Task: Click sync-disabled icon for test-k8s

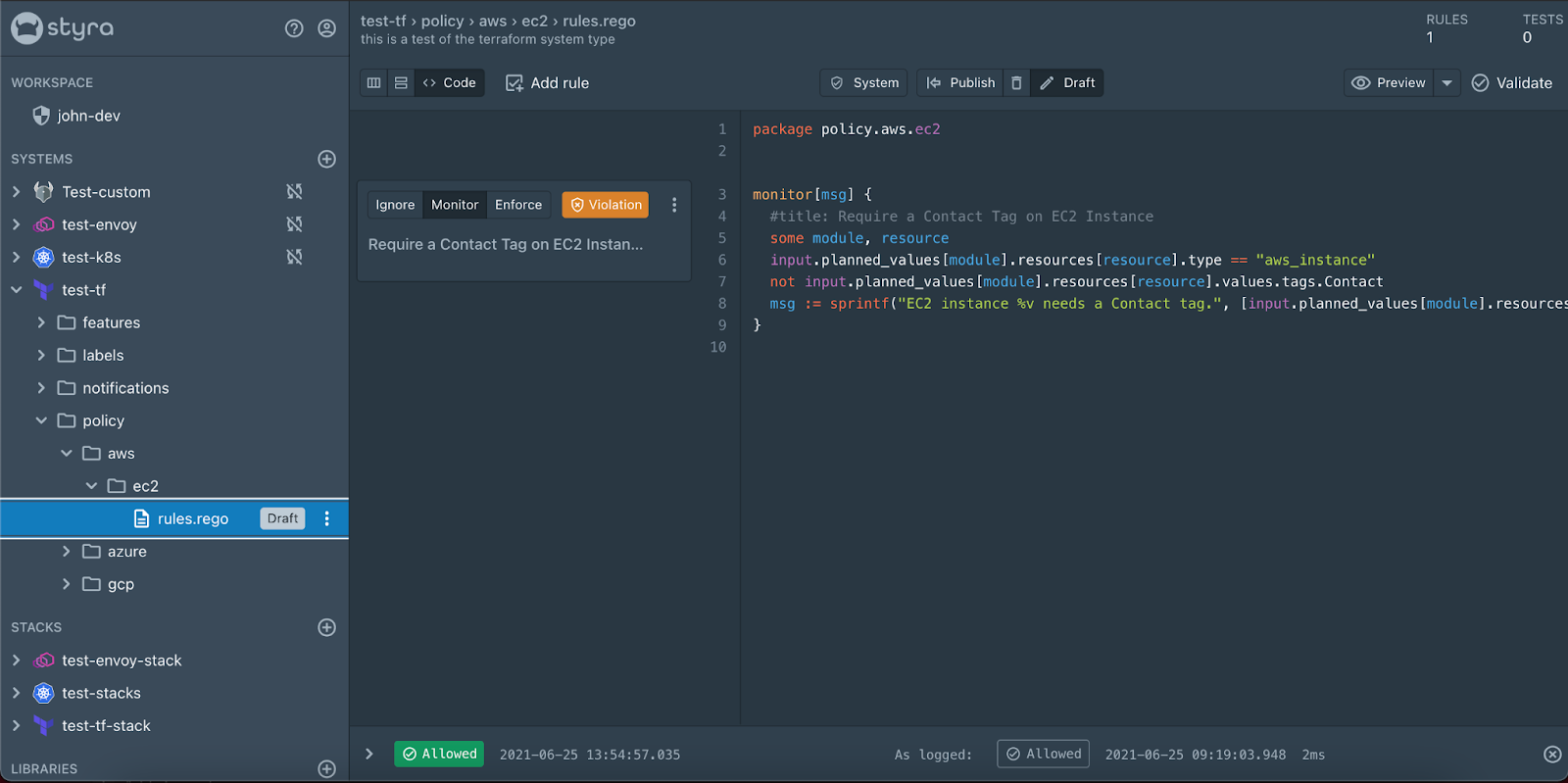Action: tap(294, 257)
